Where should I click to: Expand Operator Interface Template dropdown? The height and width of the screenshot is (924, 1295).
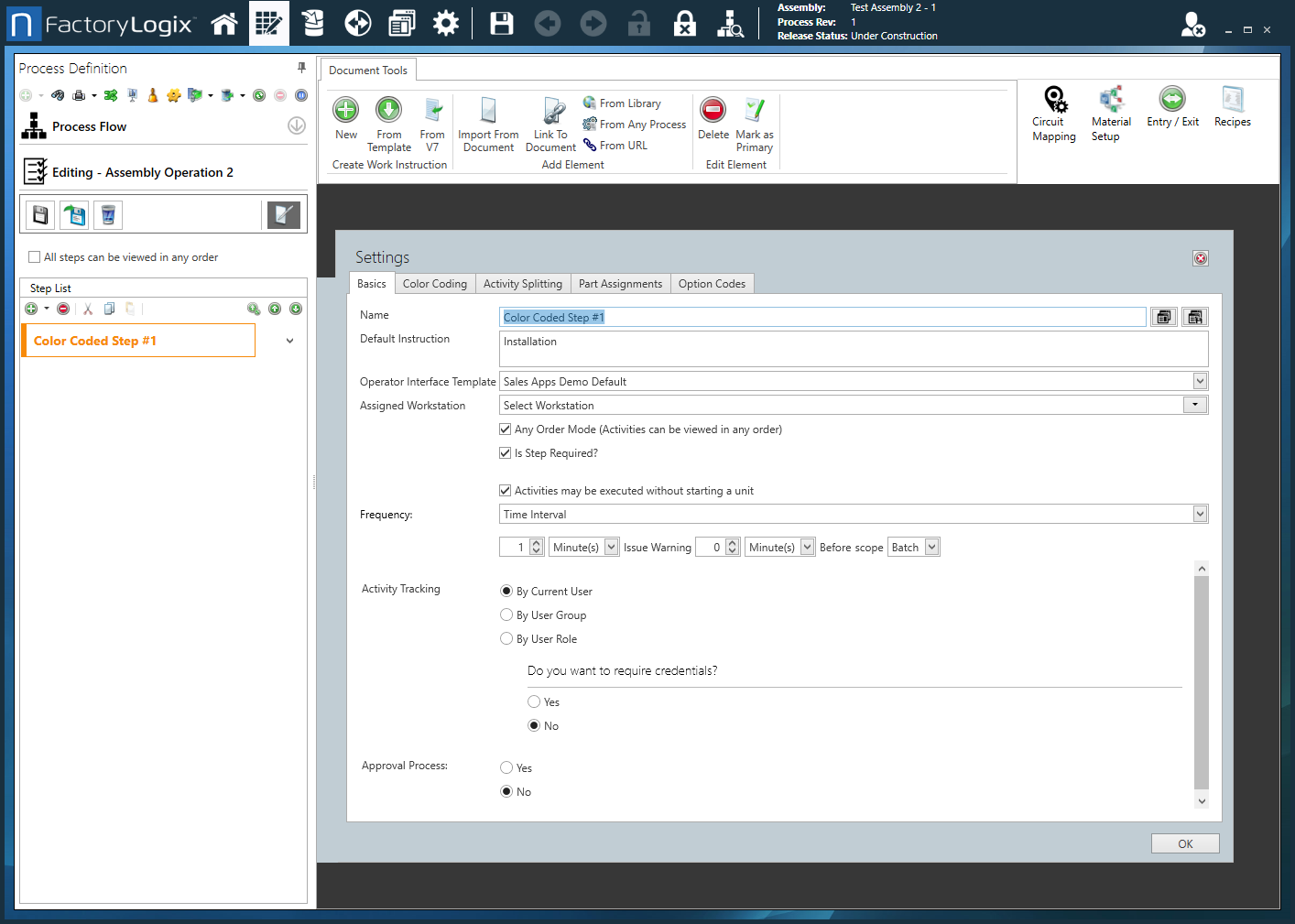(1200, 382)
